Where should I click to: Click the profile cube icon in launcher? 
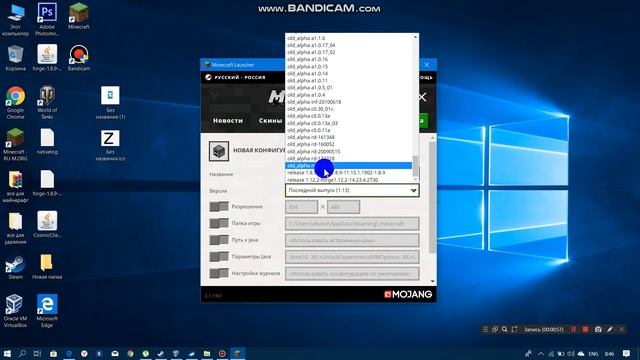coord(219,151)
